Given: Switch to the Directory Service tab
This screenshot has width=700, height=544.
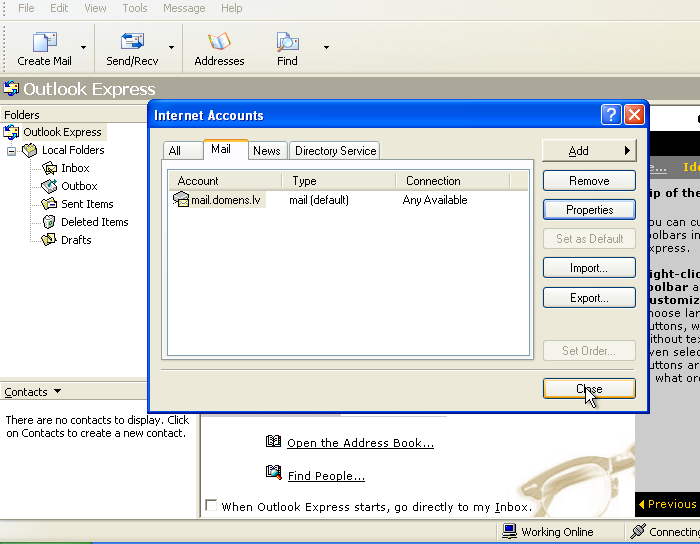Looking at the screenshot, I should 335,151.
